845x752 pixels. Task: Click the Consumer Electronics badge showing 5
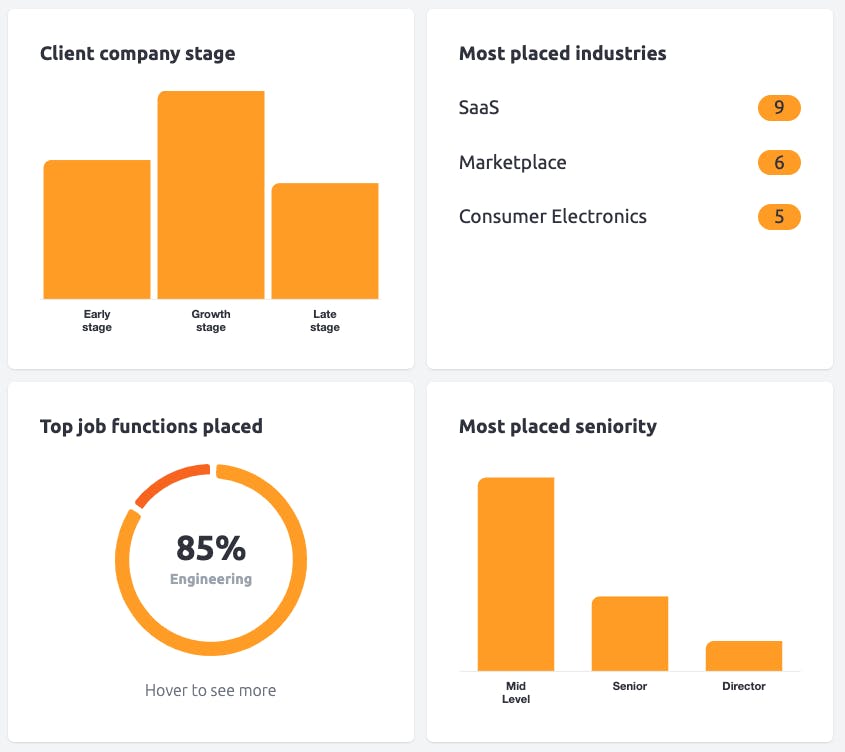tap(779, 217)
